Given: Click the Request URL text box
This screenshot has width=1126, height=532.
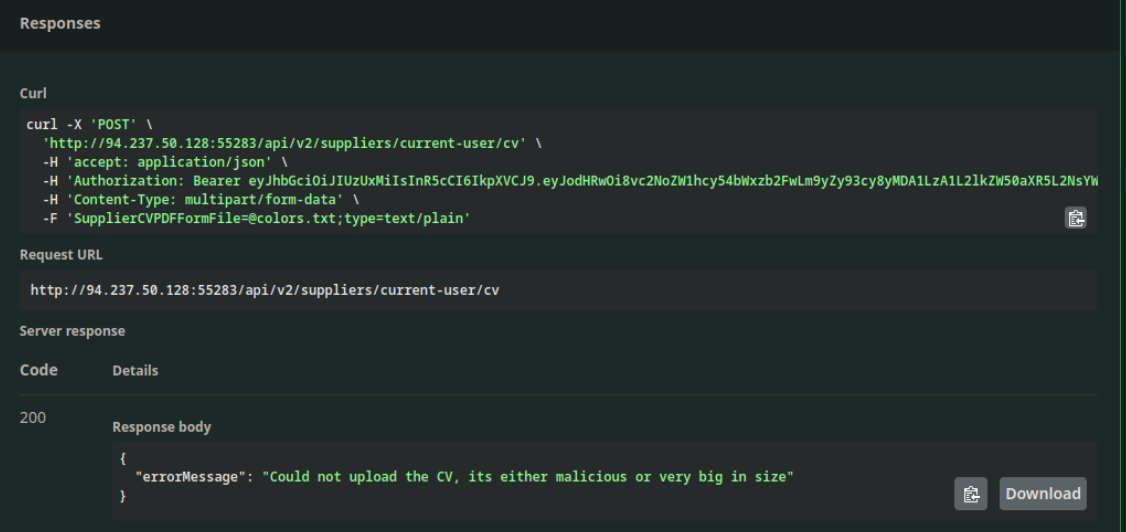Looking at the screenshot, I should click(x=558, y=290).
